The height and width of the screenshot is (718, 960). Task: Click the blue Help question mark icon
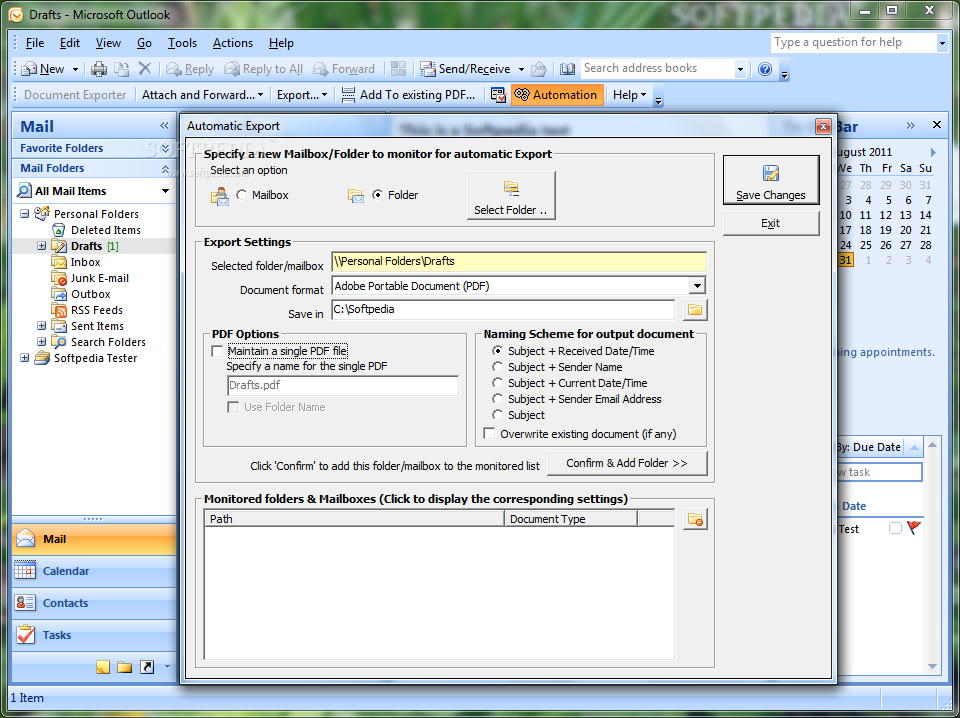pos(765,69)
